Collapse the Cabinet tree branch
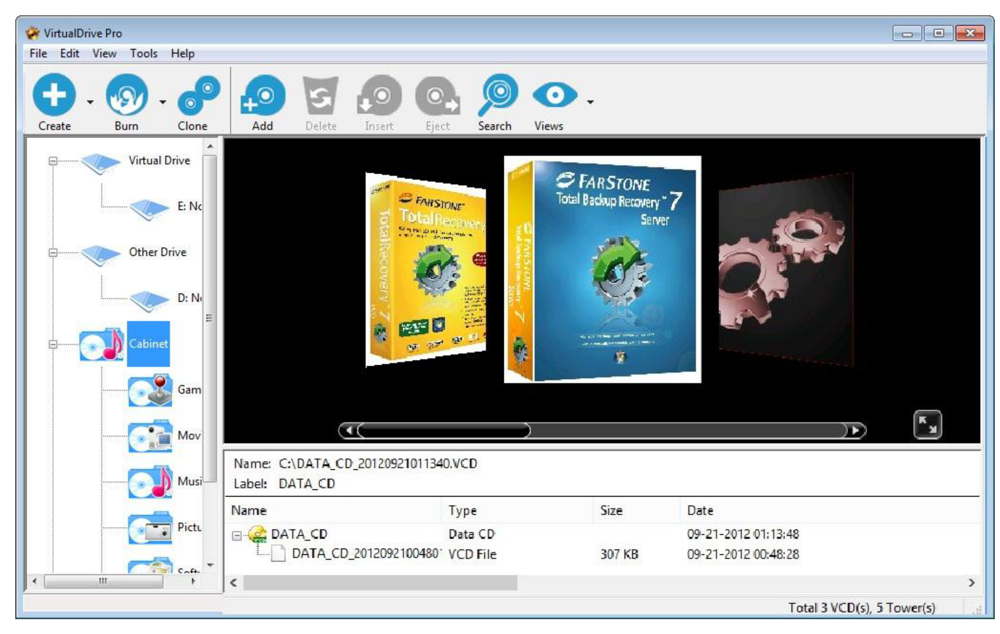The width and height of the screenshot is (1000, 634). 54,344
